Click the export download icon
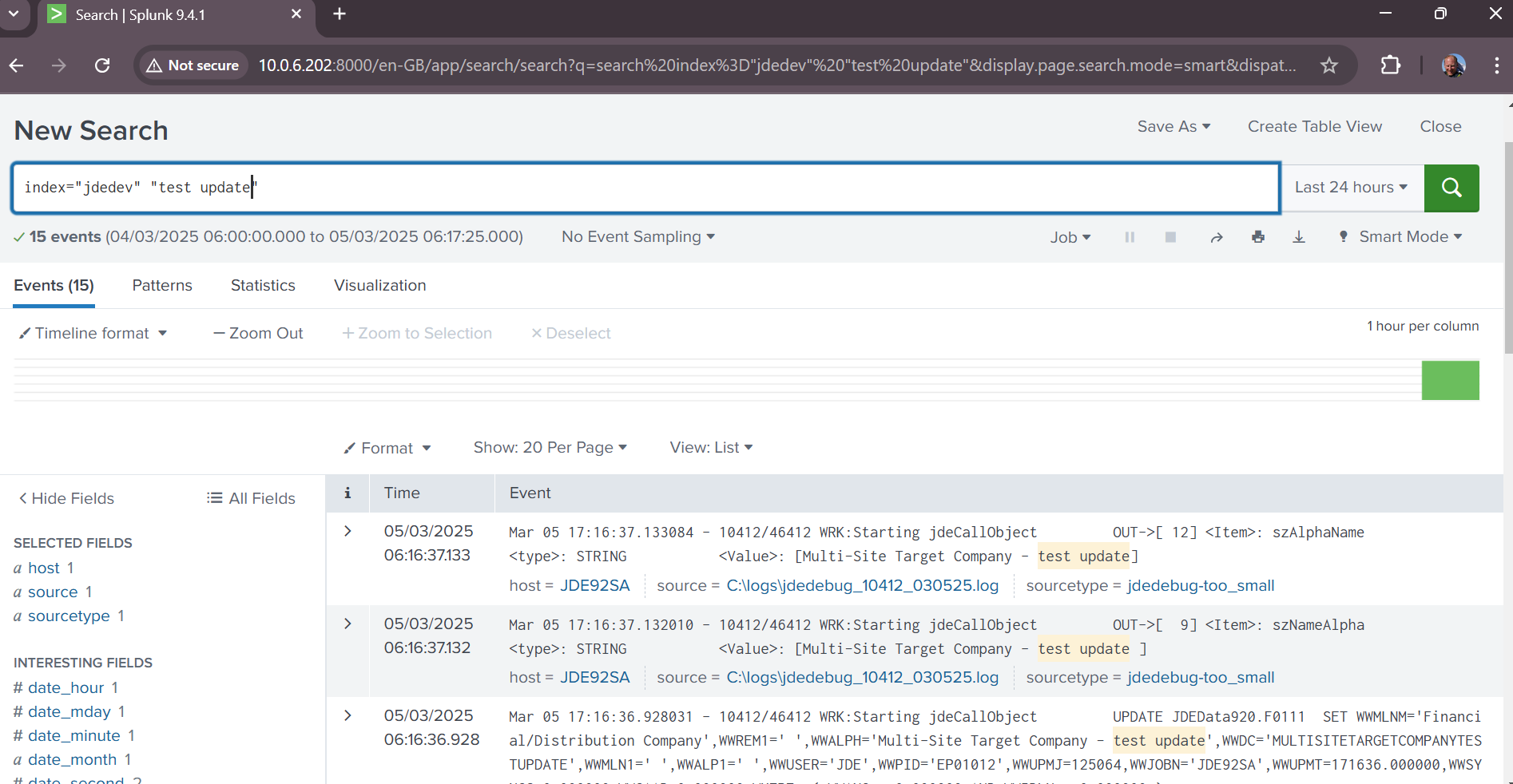Screen dimensions: 1513x784 [x=1299, y=237]
